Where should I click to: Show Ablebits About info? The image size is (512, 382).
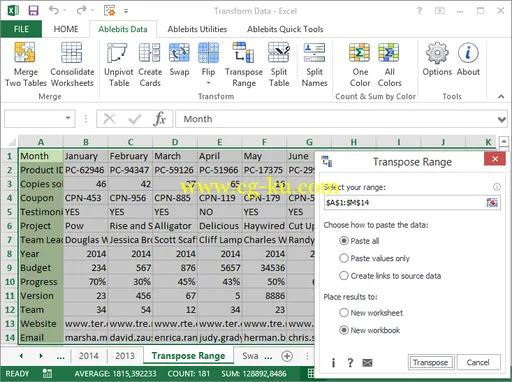tap(468, 60)
